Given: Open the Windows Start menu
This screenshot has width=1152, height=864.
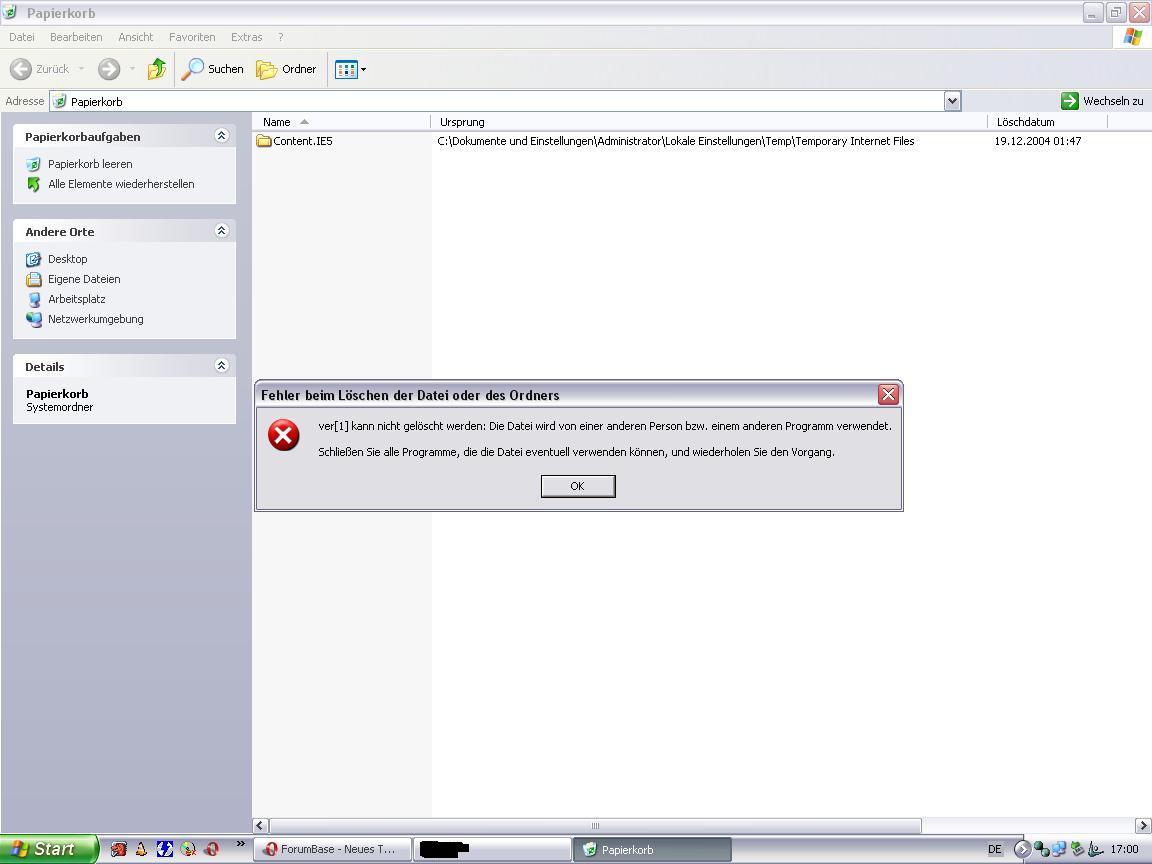Looking at the screenshot, I should 48,849.
